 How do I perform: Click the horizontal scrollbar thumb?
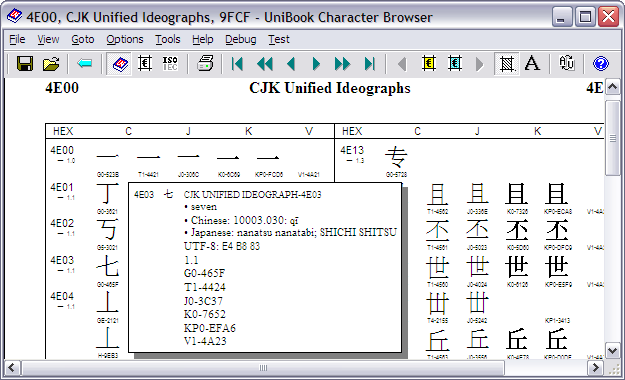click(263, 368)
